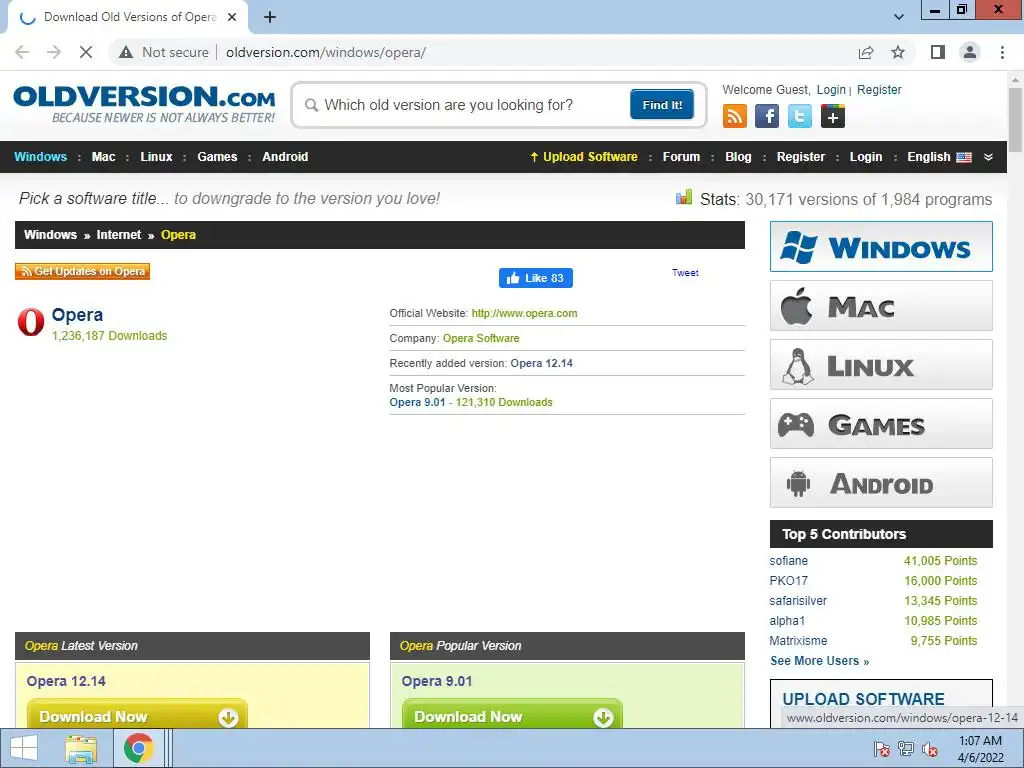Click the address bar URL
This screenshot has height=768, width=1024.
click(326, 52)
